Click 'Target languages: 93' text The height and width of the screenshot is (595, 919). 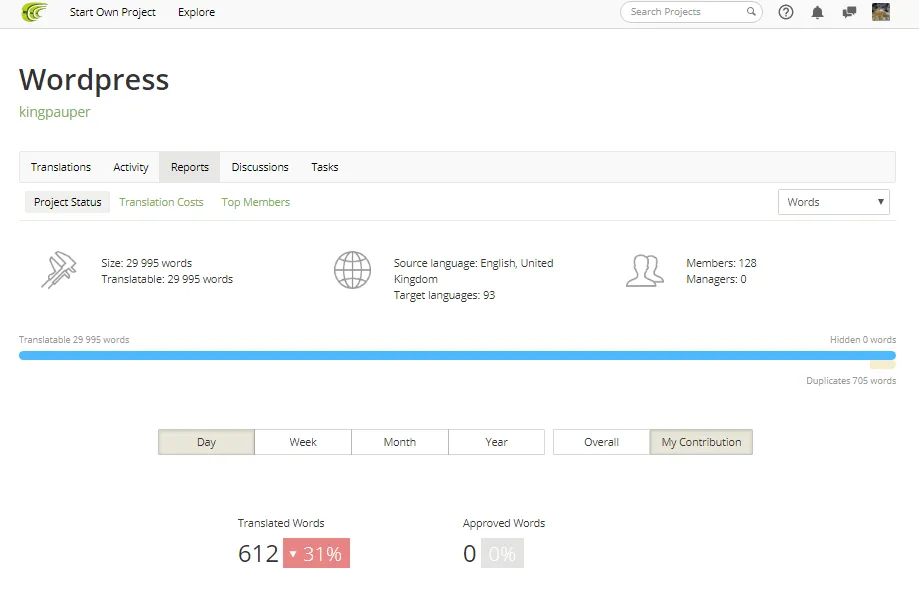444,295
